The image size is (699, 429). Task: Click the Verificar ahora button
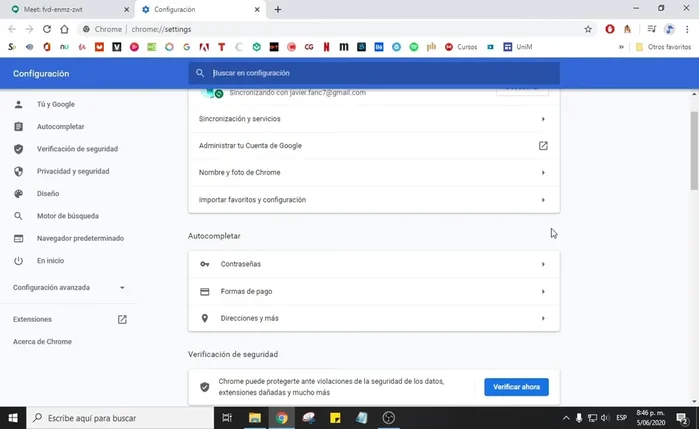tap(516, 387)
